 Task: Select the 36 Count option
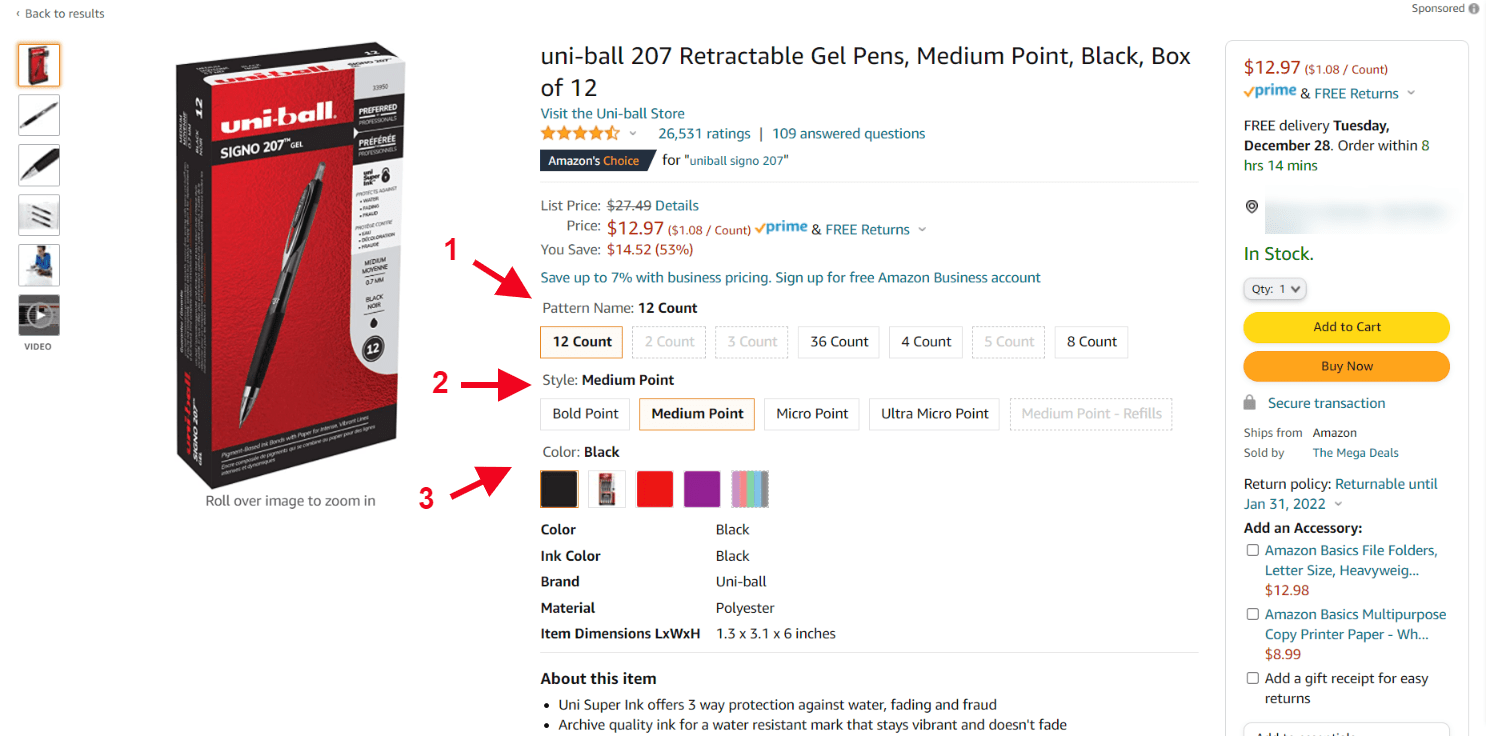839,342
